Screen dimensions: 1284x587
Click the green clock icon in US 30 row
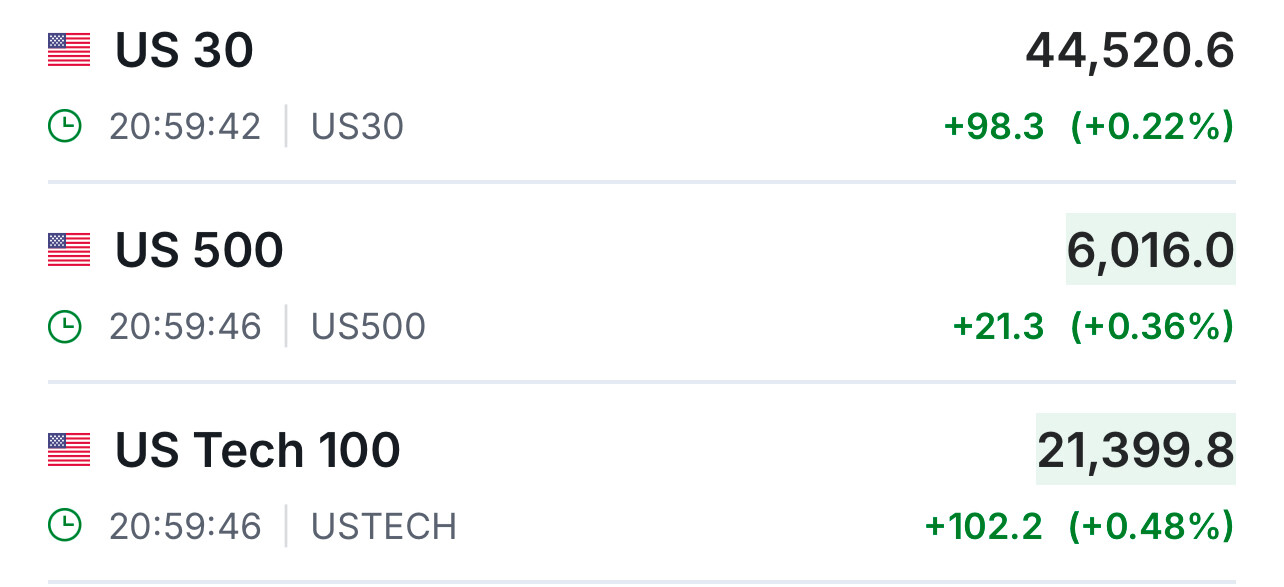65,127
